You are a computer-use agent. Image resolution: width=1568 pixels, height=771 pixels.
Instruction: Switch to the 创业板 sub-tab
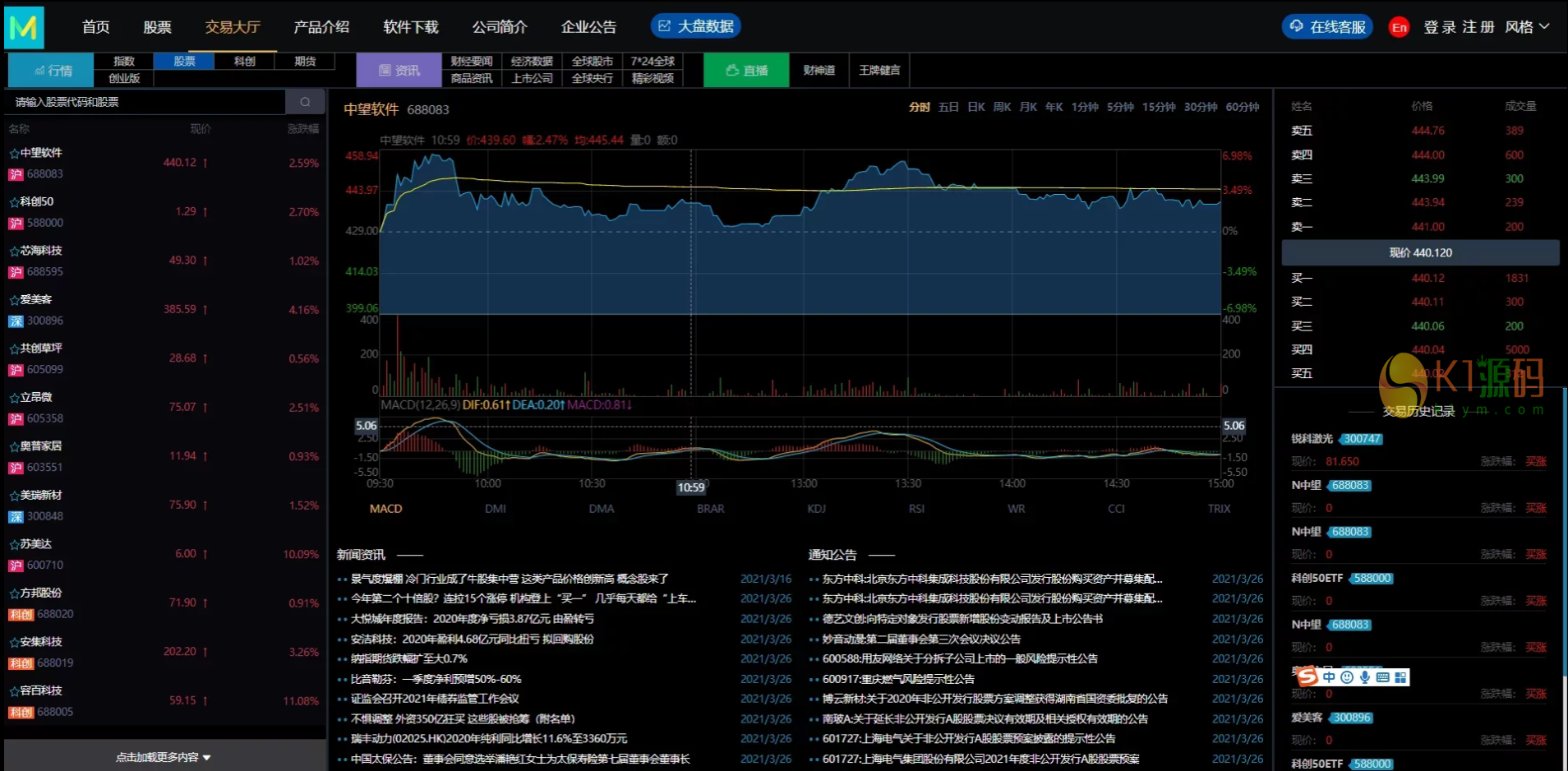pos(124,79)
